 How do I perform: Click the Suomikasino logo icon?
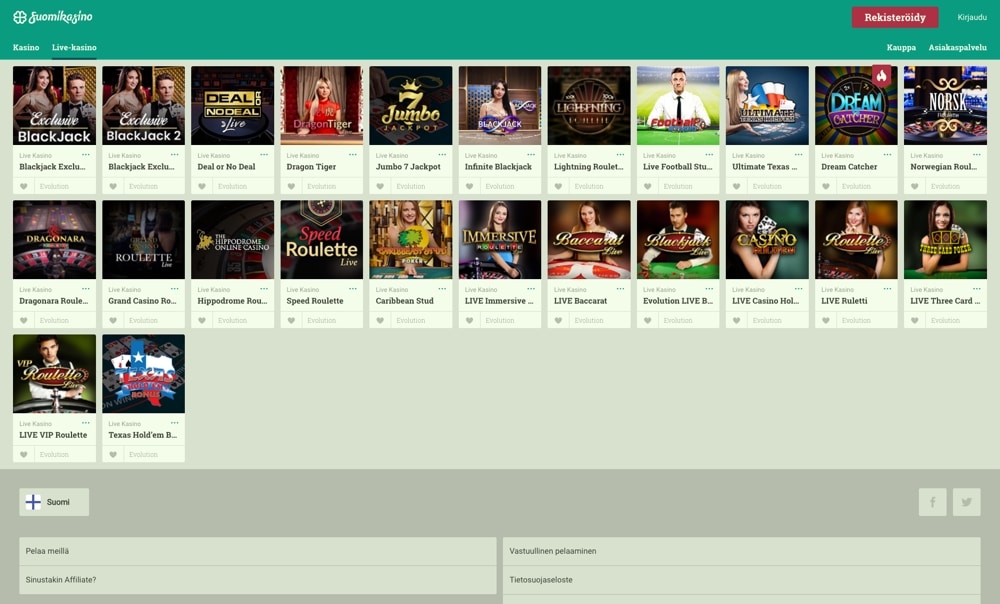point(19,17)
